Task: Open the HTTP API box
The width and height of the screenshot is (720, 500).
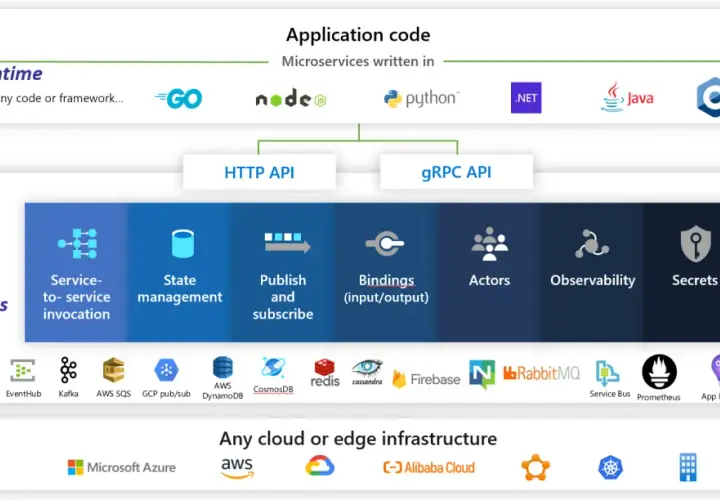Action: pyautogui.click(x=259, y=172)
